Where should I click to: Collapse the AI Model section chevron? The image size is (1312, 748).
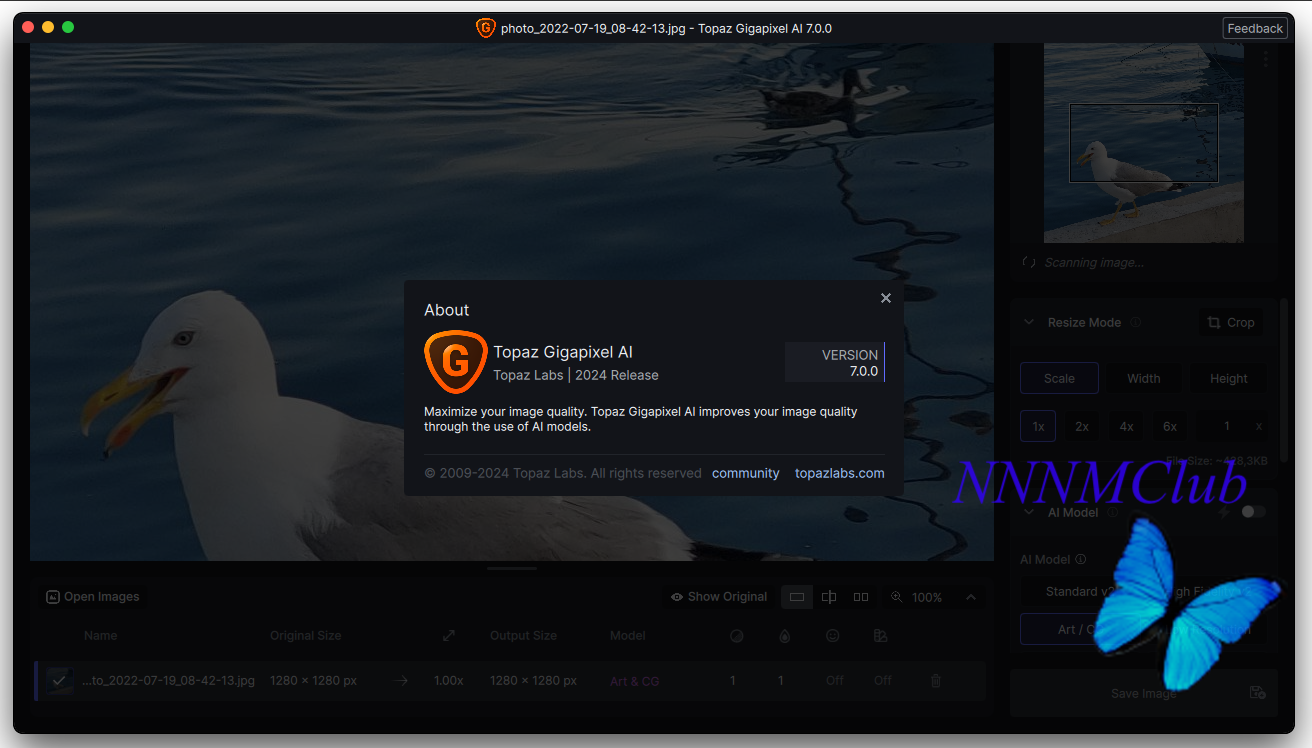coord(1029,512)
